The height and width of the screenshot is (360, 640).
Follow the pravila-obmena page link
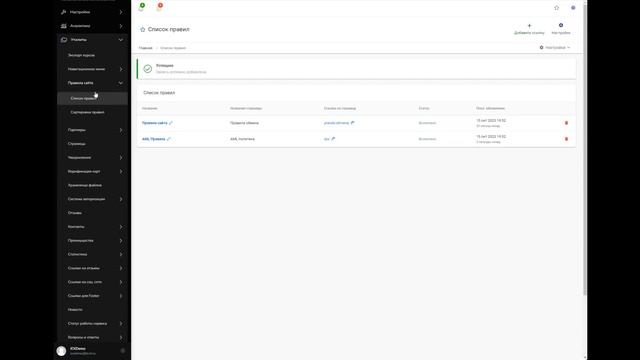click(336, 123)
